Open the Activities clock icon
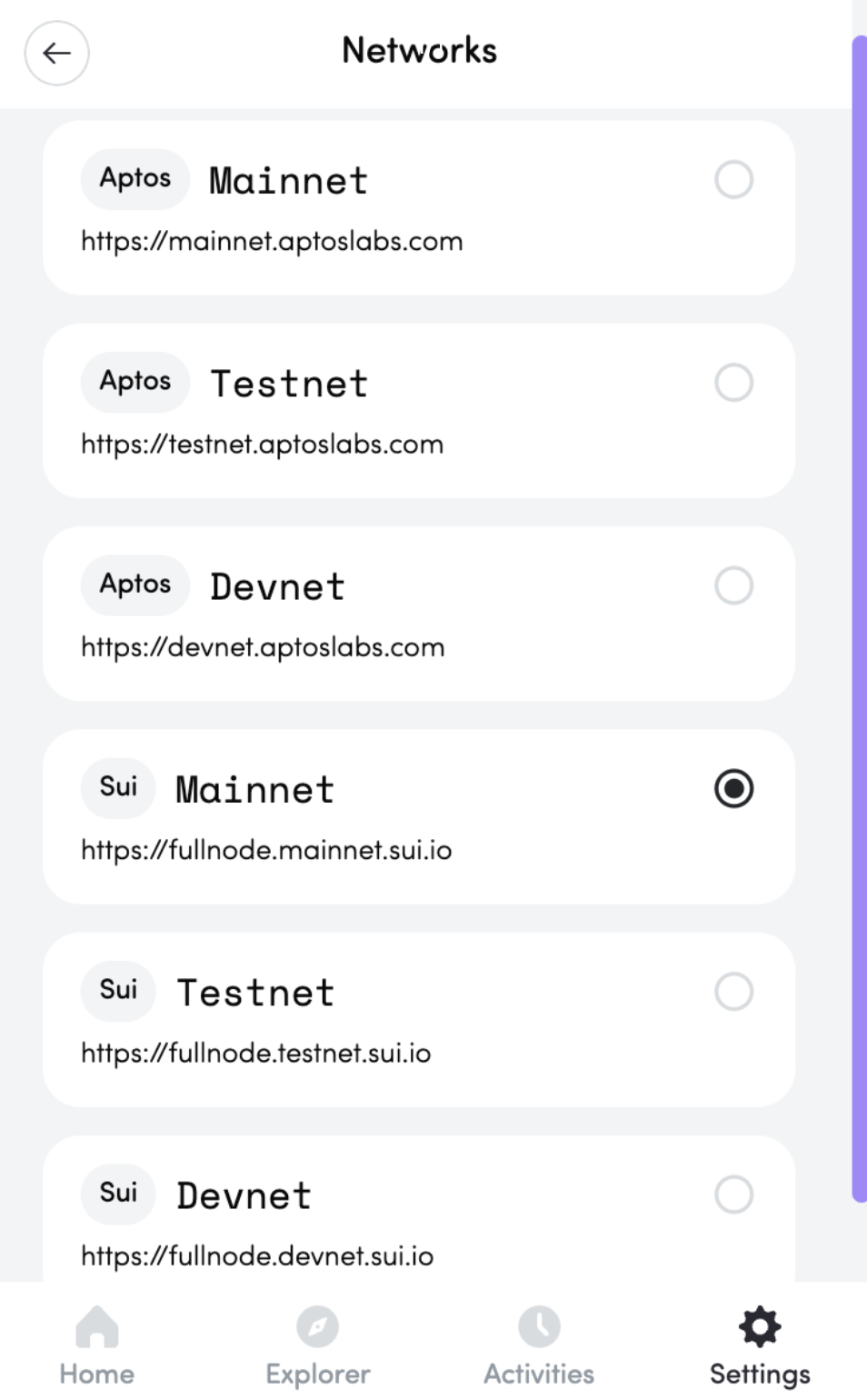Screen dimensions: 867x1400 [x=539, y=1327]
